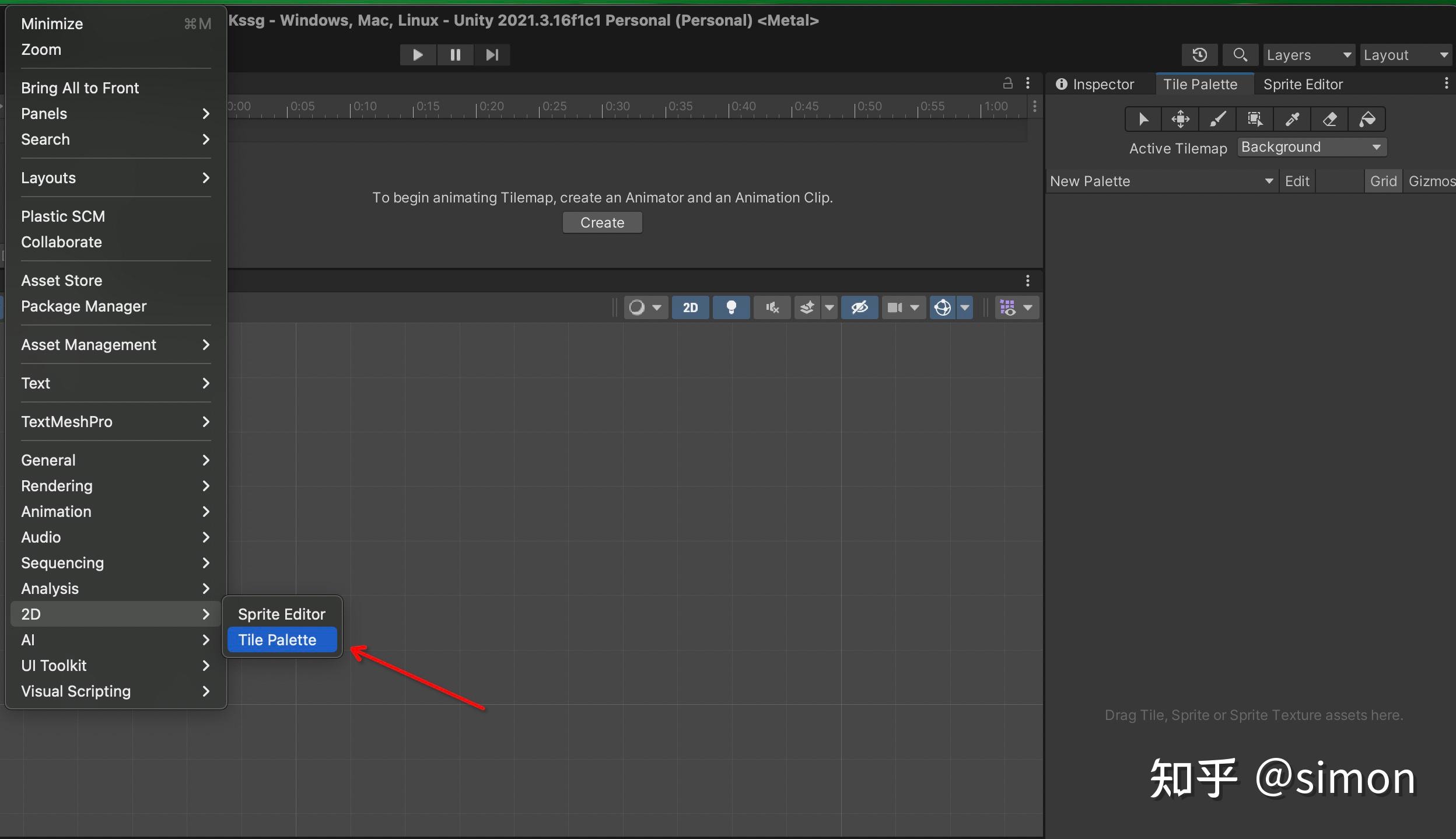1456x839 pixels.
Task: Select the Paintbrush tool in Tile Palette
Action: [x=1217, y=120]
